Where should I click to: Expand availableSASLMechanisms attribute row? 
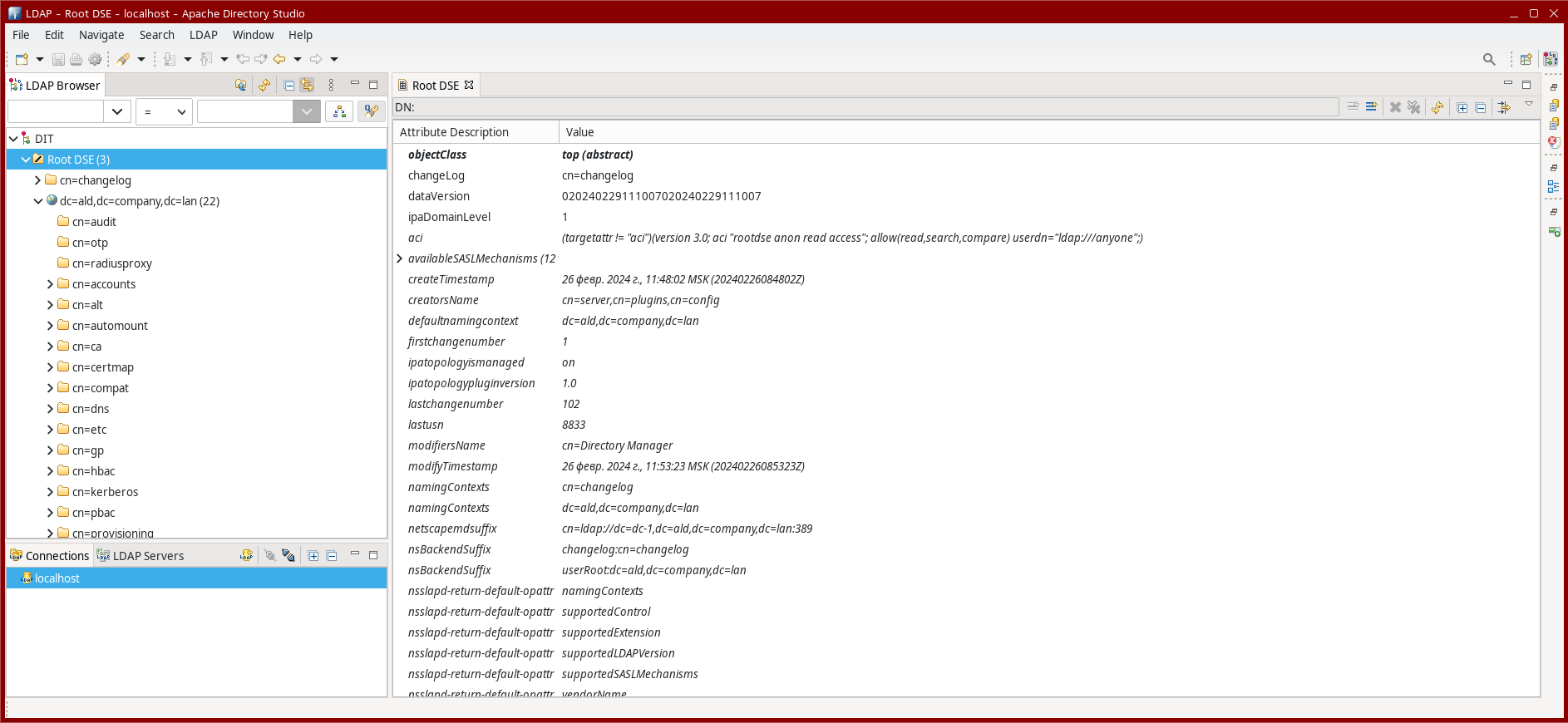click(400, 258)
